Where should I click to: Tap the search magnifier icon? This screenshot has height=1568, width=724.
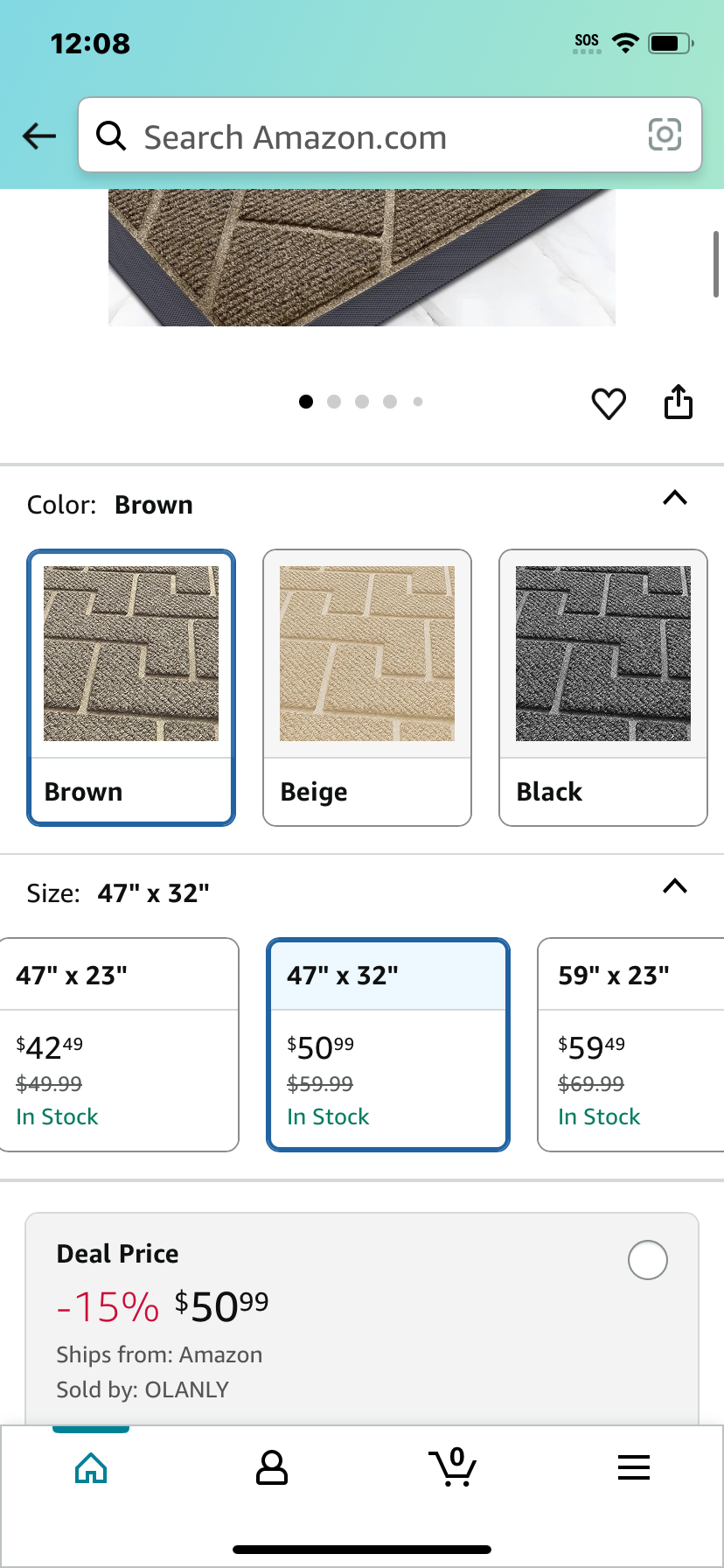click(x=111, y=136)
